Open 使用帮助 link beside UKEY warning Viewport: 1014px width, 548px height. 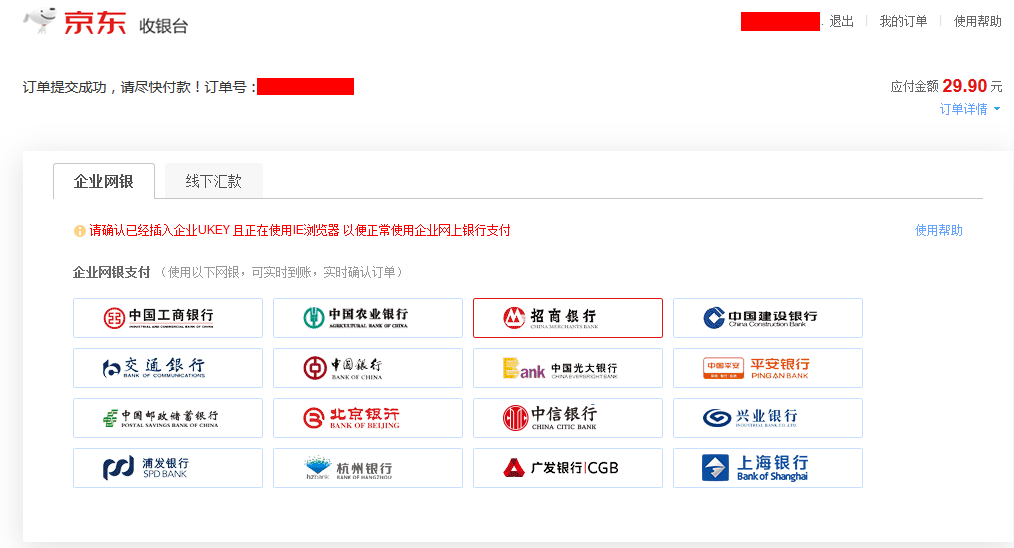click(x=938, y=230)
